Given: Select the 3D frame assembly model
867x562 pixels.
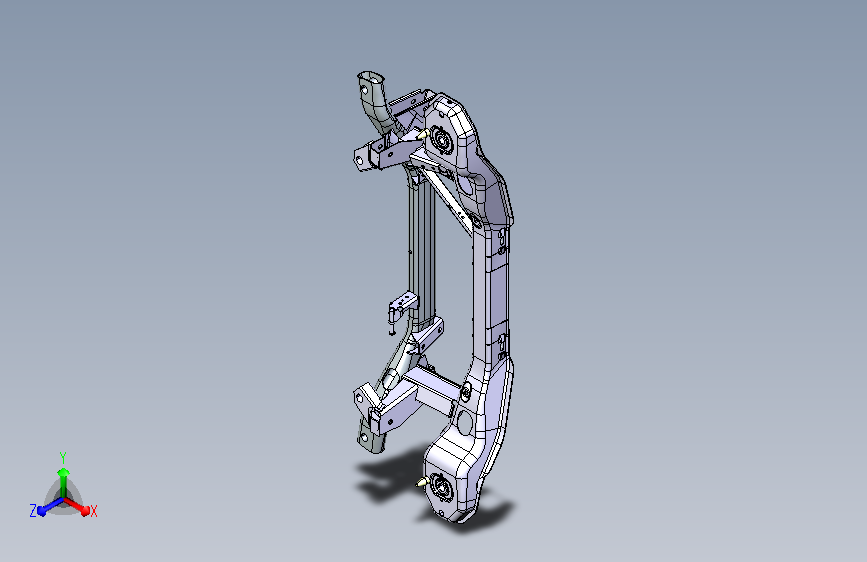Looking at the screenshot, I should (x=434, y=298).
